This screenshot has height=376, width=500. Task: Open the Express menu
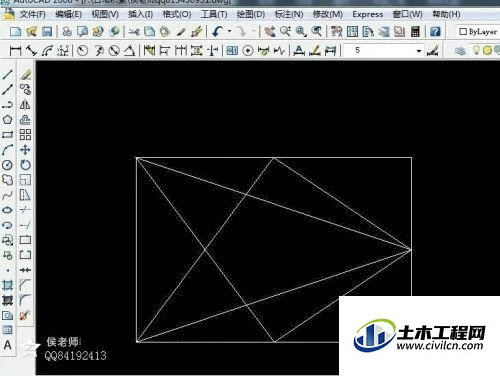[x=368, y=14]
